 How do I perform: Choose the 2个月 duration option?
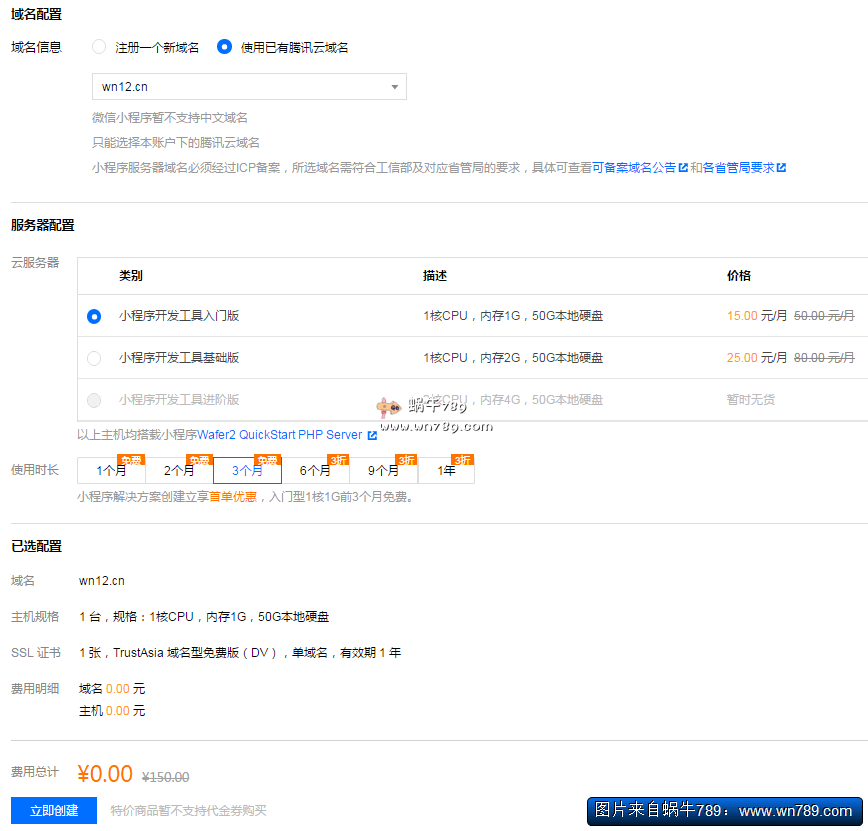[179, 470]
